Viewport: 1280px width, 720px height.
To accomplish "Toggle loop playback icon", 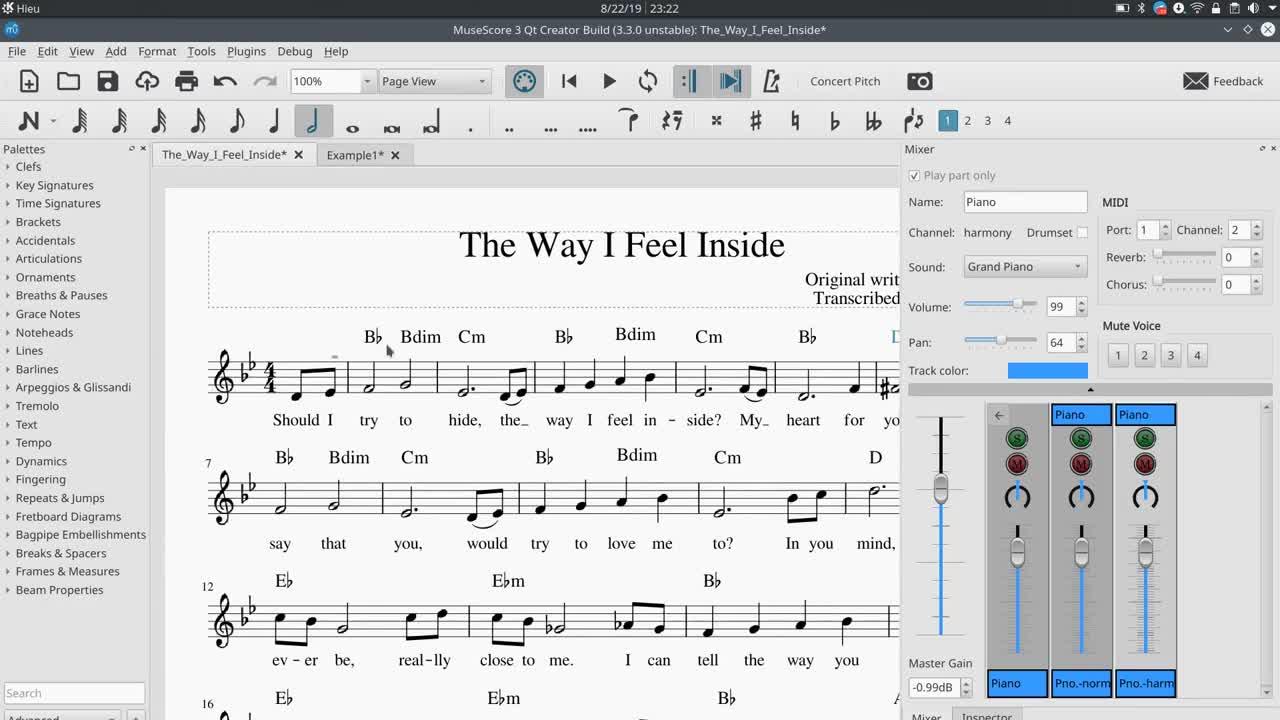I will (x=648, y=81).
